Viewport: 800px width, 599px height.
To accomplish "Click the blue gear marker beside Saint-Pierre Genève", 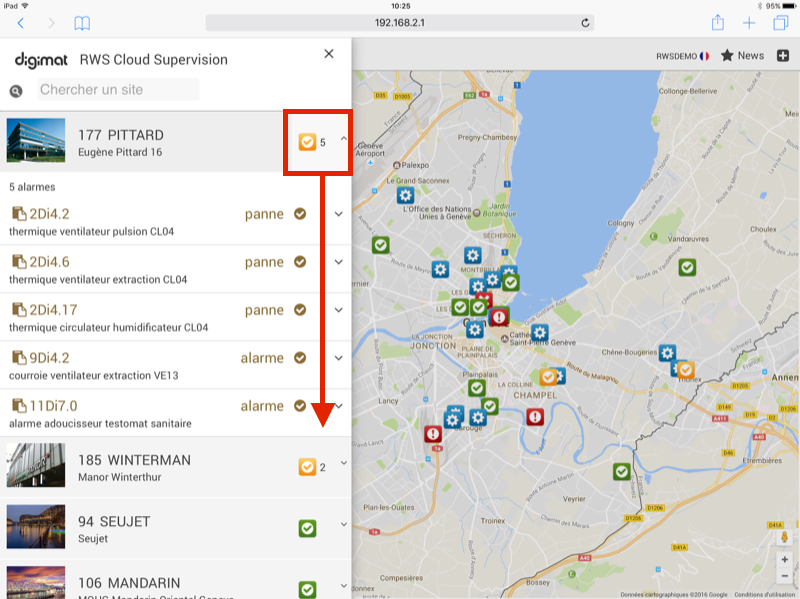I will point(539,333).
